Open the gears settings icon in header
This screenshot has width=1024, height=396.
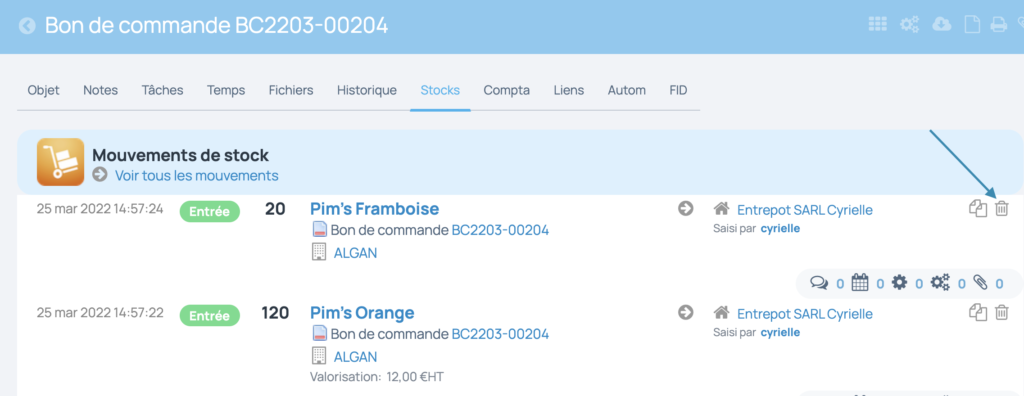coord(910,25)
